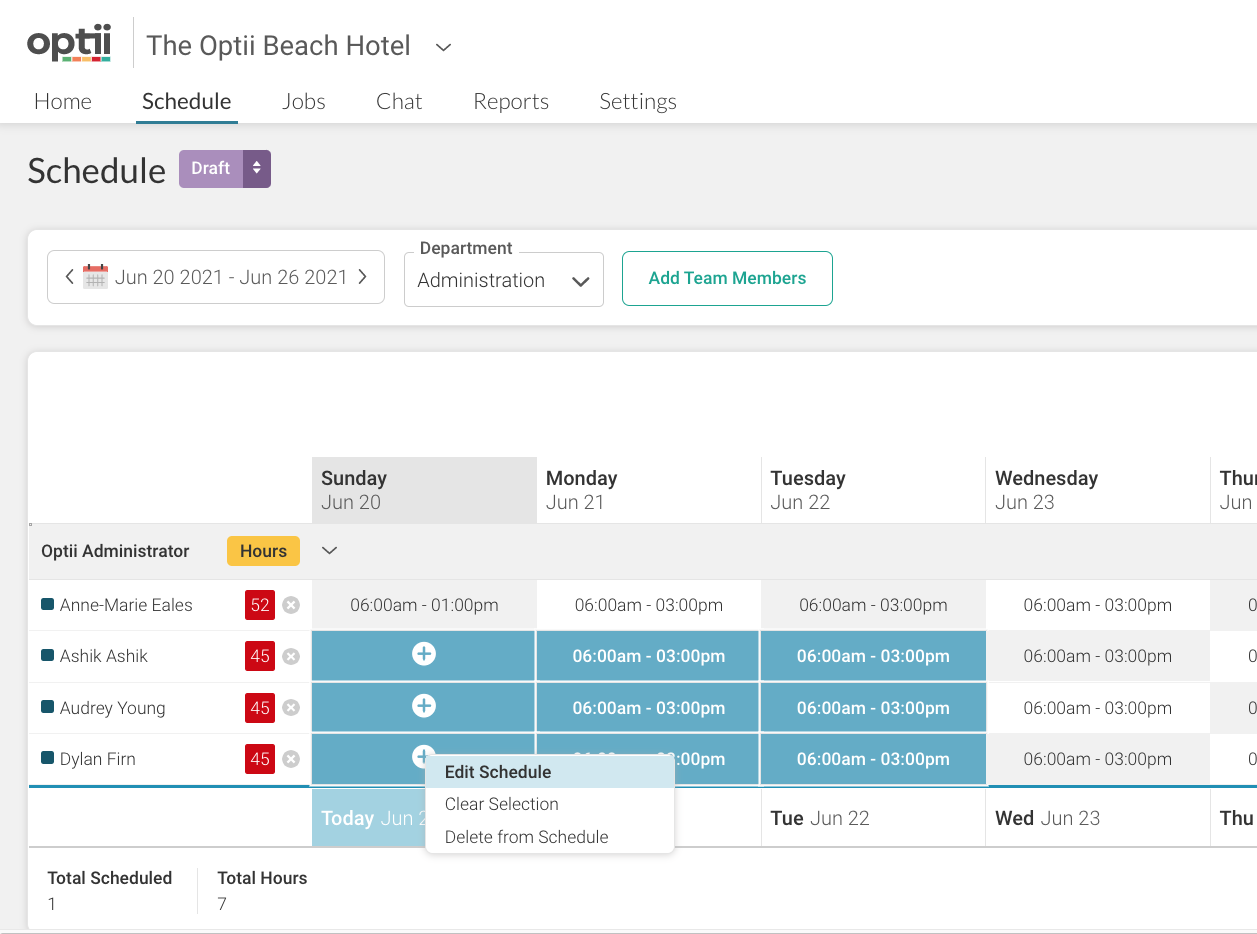Screen dimensions: 1257x934
Task: Open the Department dropdown
Action: [504, 280]
